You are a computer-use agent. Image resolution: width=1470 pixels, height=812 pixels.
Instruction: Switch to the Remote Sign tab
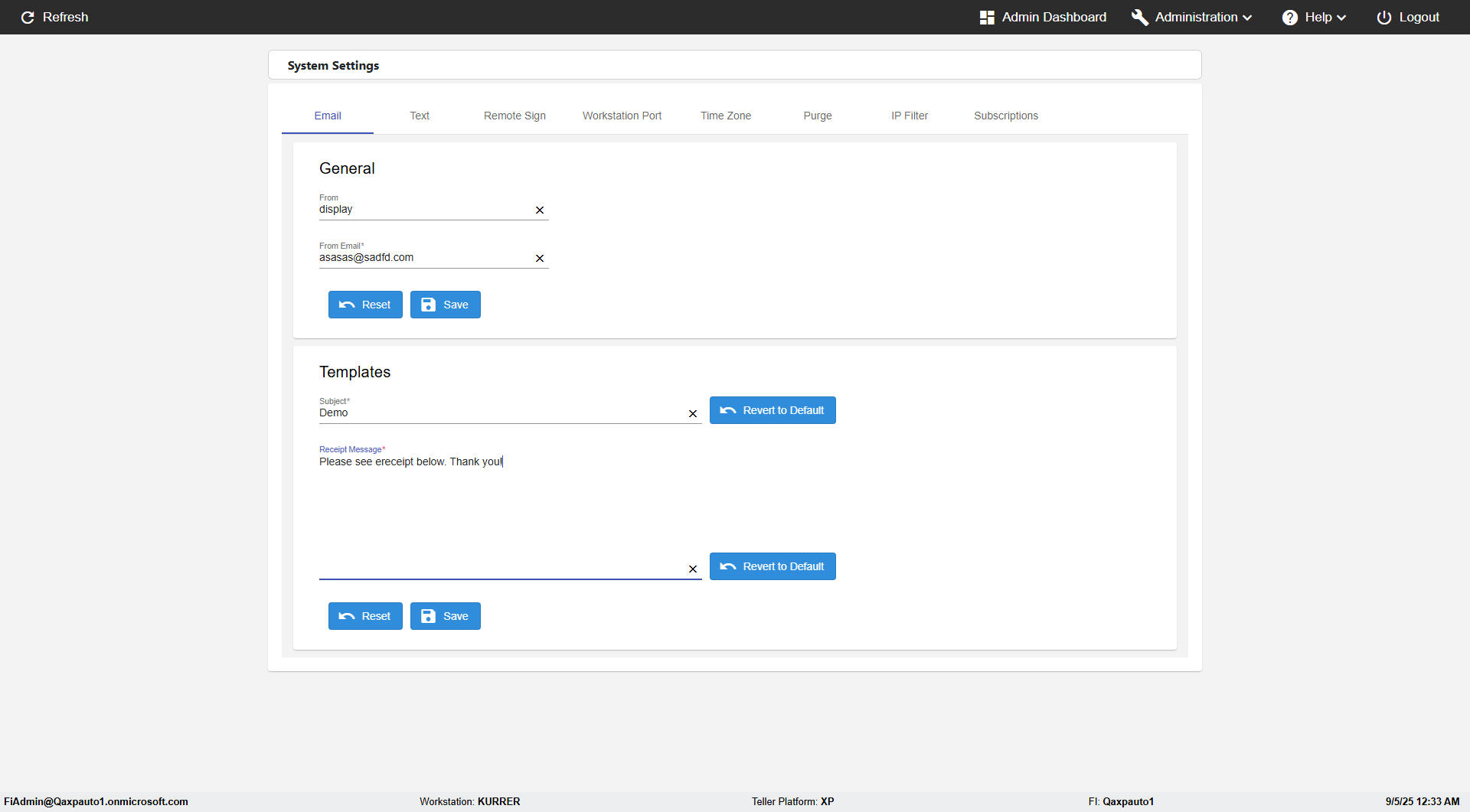(514, 116)
